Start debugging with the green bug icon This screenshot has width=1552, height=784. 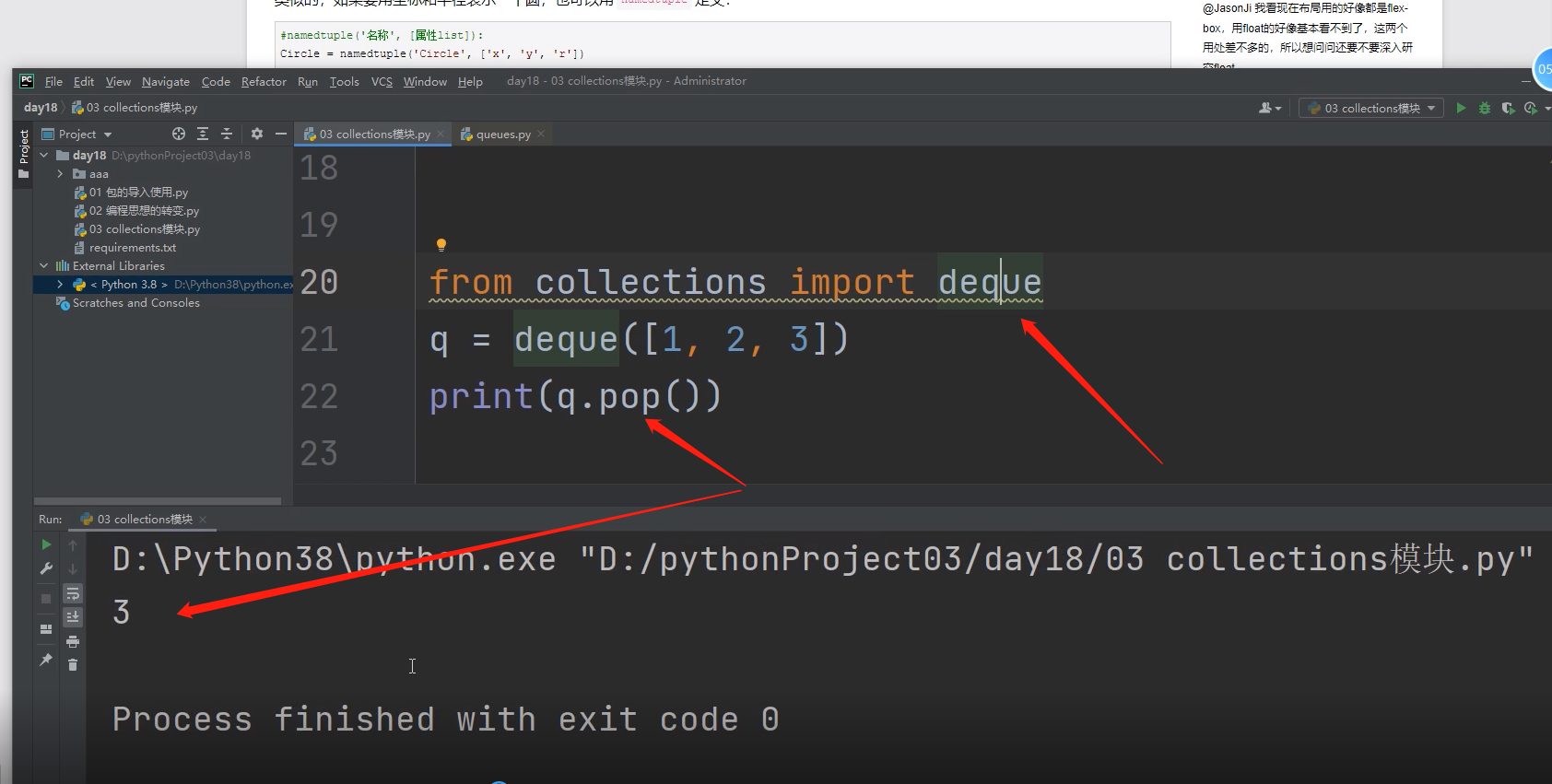[1484, 108]
